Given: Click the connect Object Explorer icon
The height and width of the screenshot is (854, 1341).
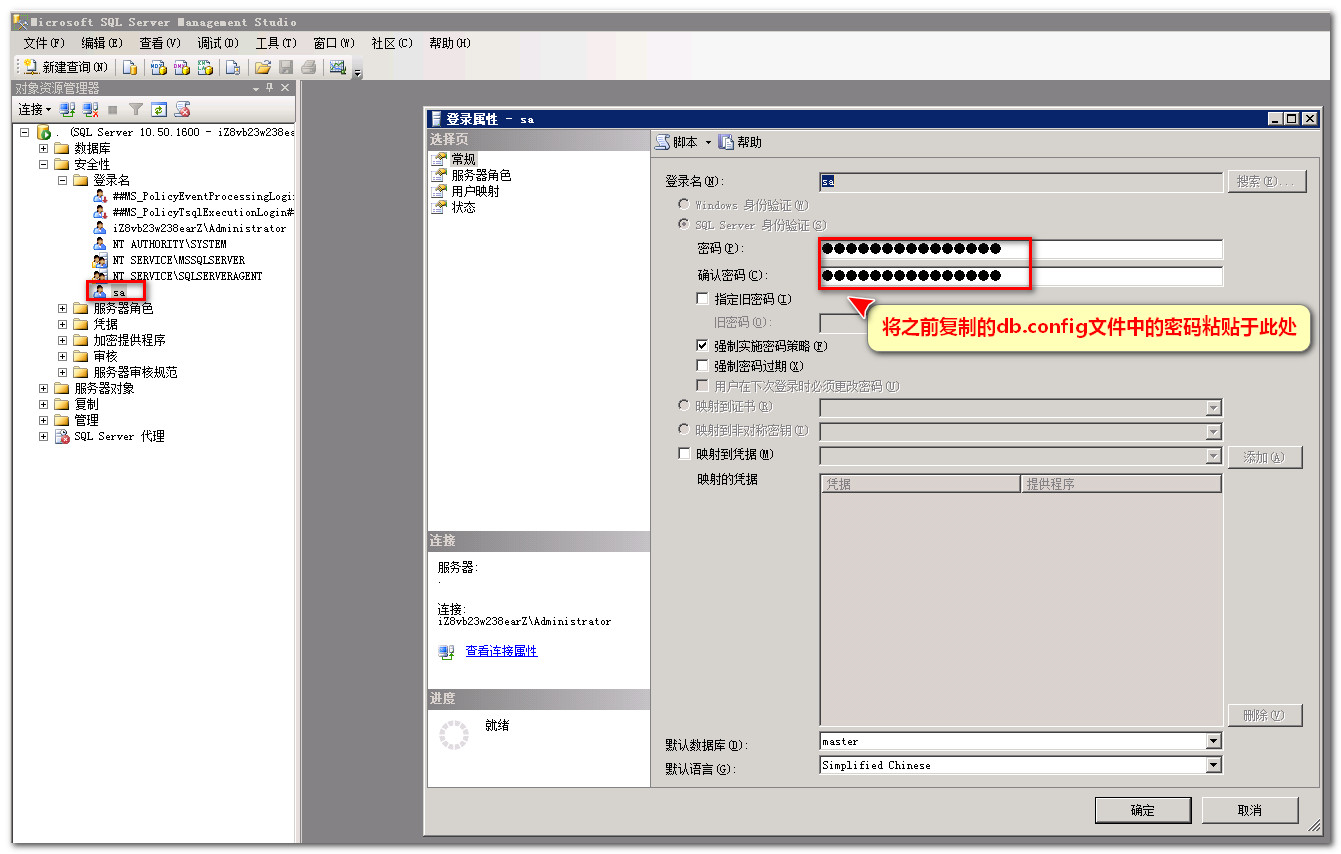Looking at the screenshot, I should [x=68, y=109].
